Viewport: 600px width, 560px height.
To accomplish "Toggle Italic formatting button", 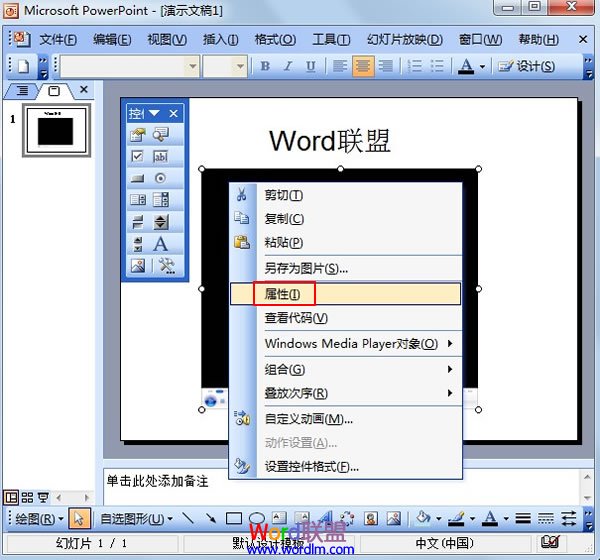I will click(x=288, y=66).
